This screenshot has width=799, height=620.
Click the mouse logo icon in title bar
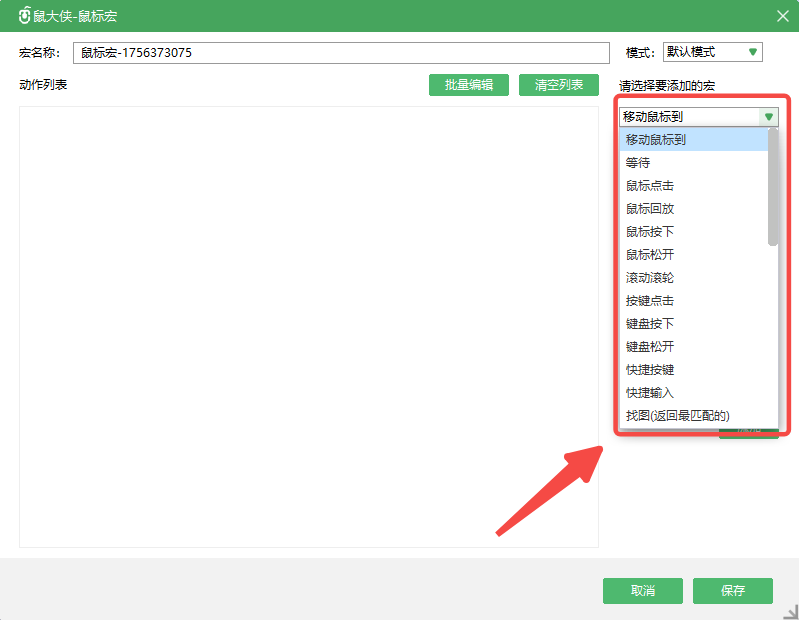(x=25, y=16)
